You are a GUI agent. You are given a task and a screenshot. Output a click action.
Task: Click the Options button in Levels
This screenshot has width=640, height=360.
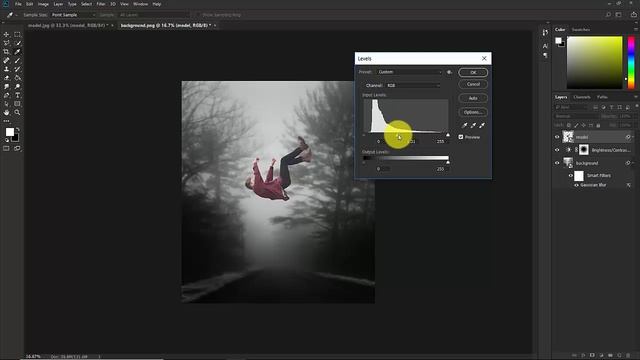pos(473,112)
